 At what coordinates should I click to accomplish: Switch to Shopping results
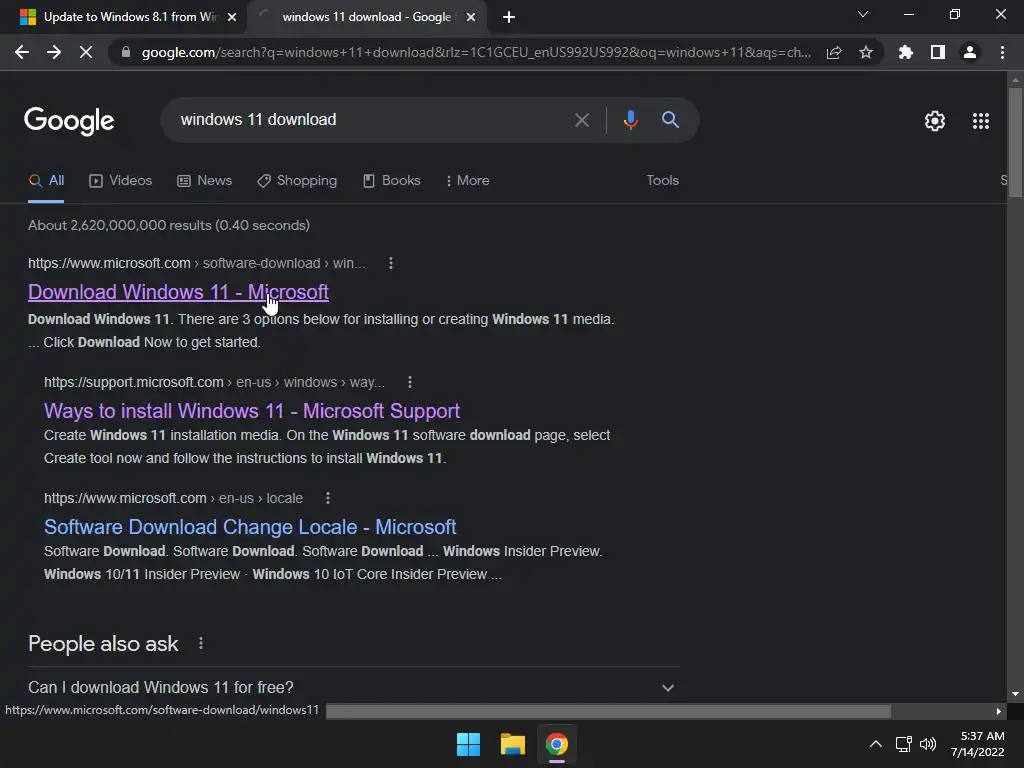click(x=297, y=181)
